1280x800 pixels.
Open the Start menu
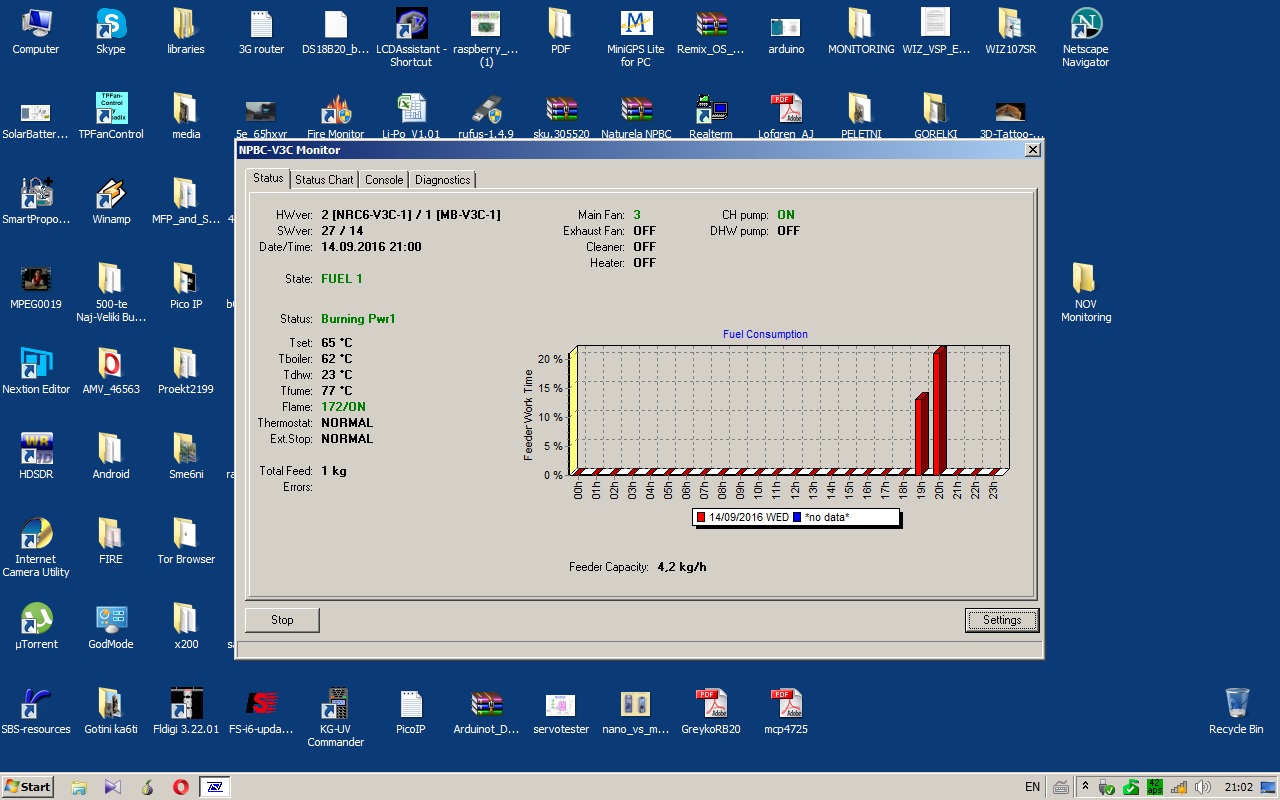[x=28, y=787]
